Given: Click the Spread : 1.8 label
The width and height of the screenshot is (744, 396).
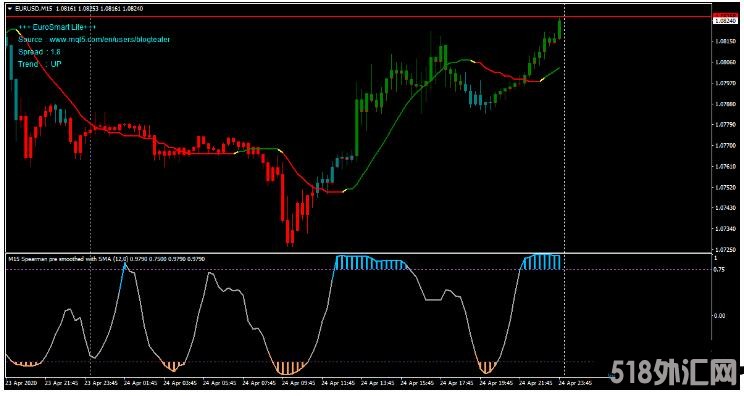Looking at the screenshot, I should point(39,52).
